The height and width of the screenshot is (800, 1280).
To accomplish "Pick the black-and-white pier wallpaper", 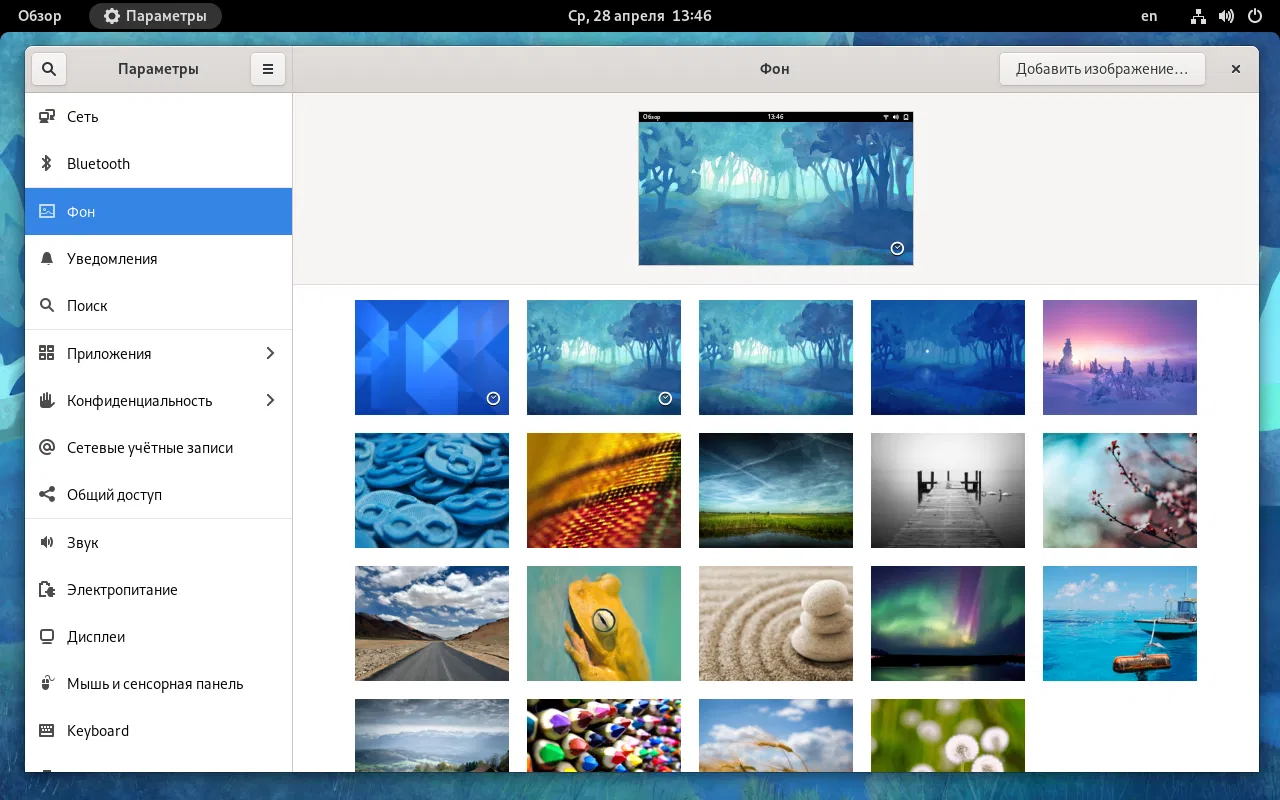I will pyautogui.click(x=948, y=490).
